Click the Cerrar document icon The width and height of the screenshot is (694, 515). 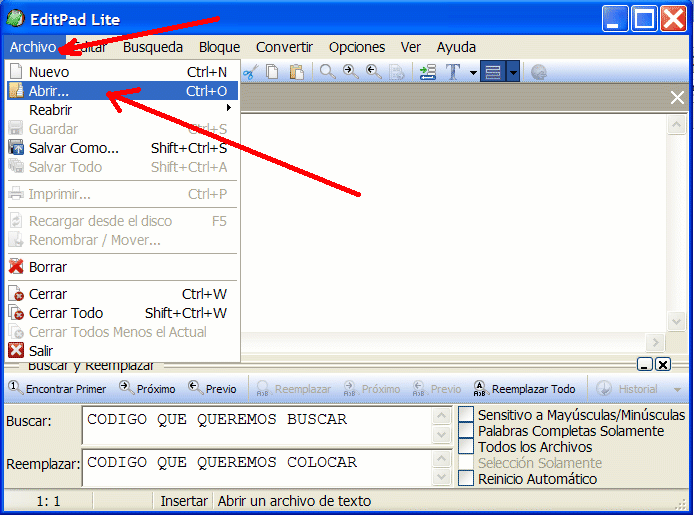point(16,293)
